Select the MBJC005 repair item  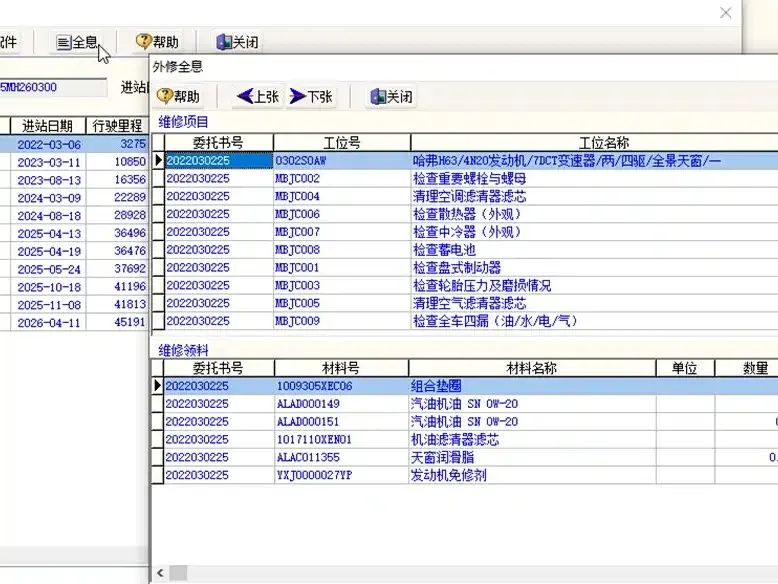(x=465, y=304)
